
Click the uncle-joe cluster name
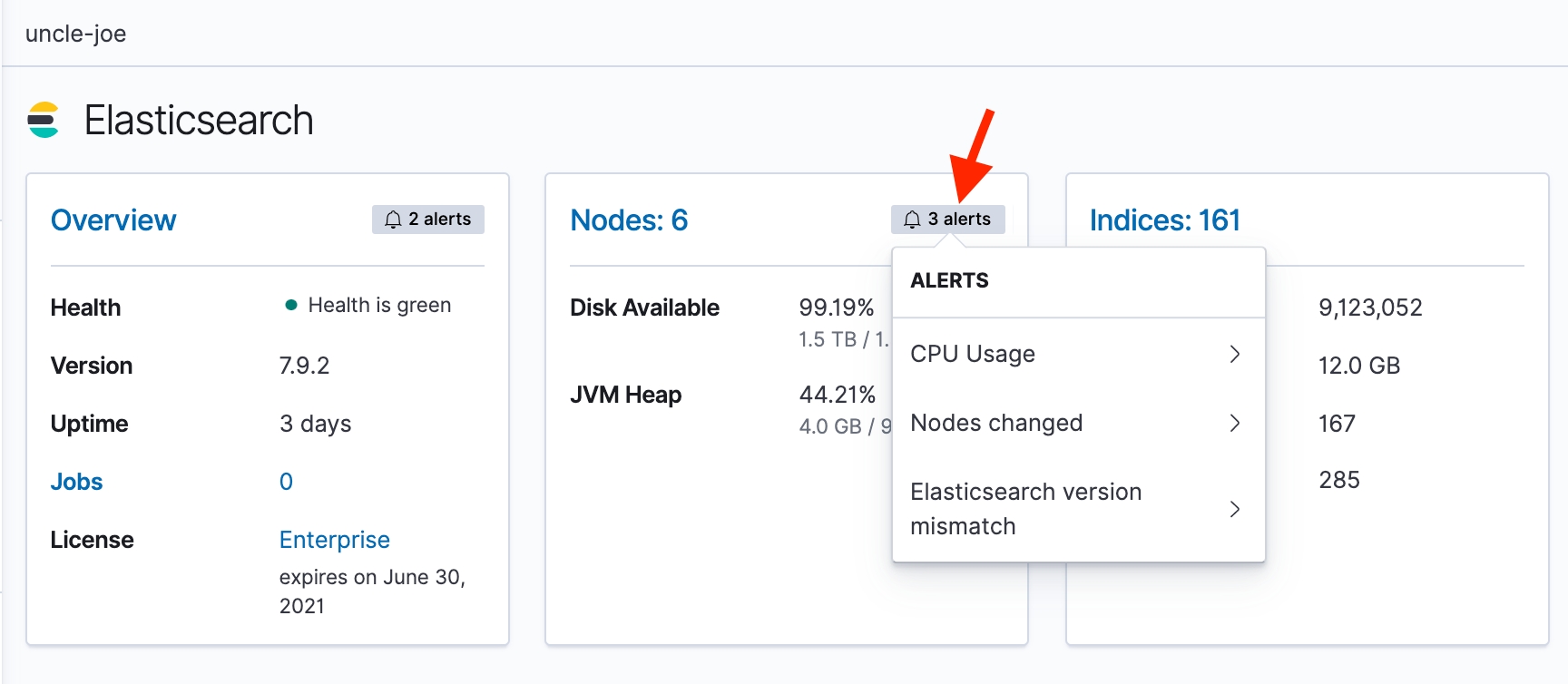coord(76,34)
